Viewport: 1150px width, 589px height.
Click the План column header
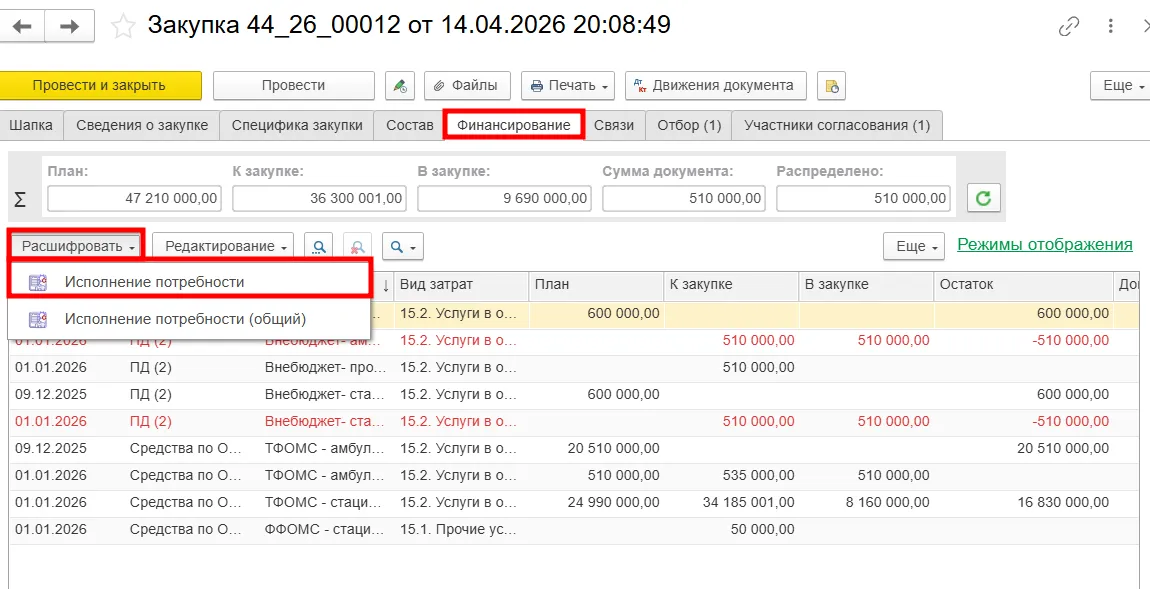(x=596, y=285)
